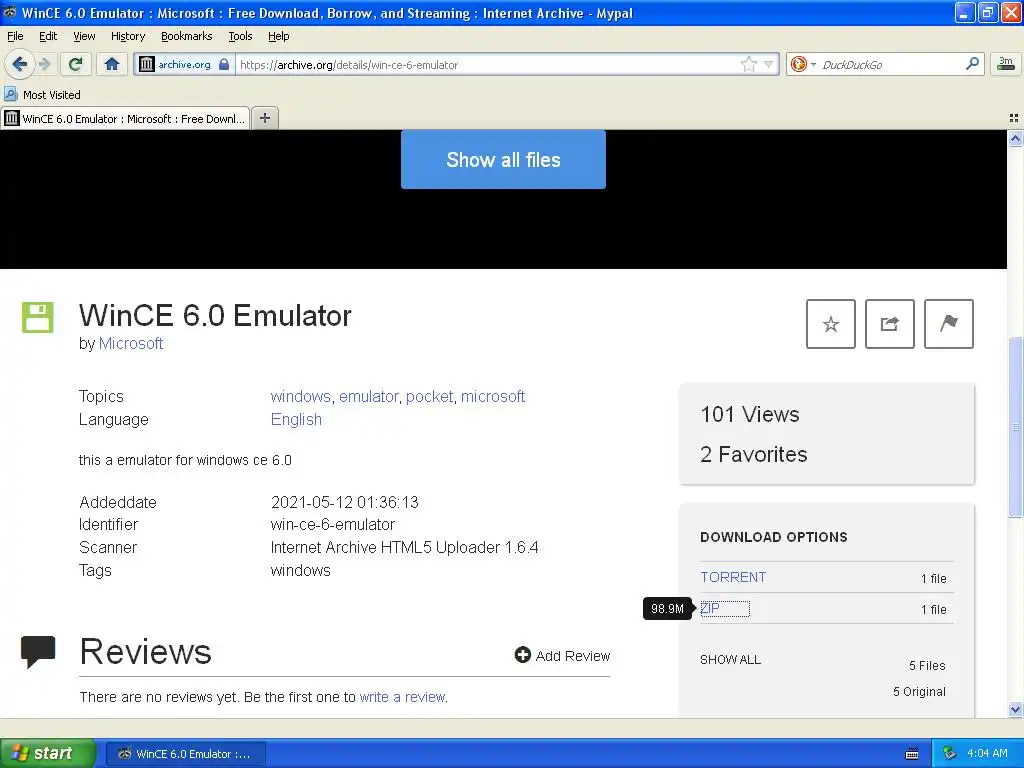Click the keyboard icon in the system tray
This screenshot has height=768, width=1024.
[912, 754]
